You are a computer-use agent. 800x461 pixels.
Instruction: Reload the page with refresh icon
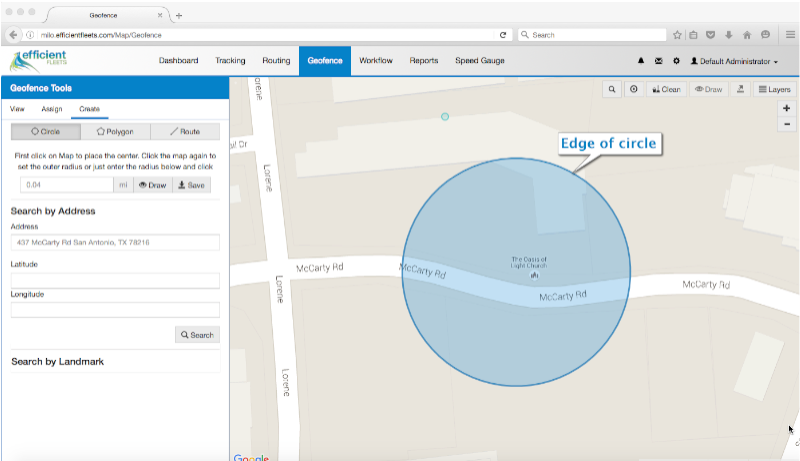coord(503,35)
